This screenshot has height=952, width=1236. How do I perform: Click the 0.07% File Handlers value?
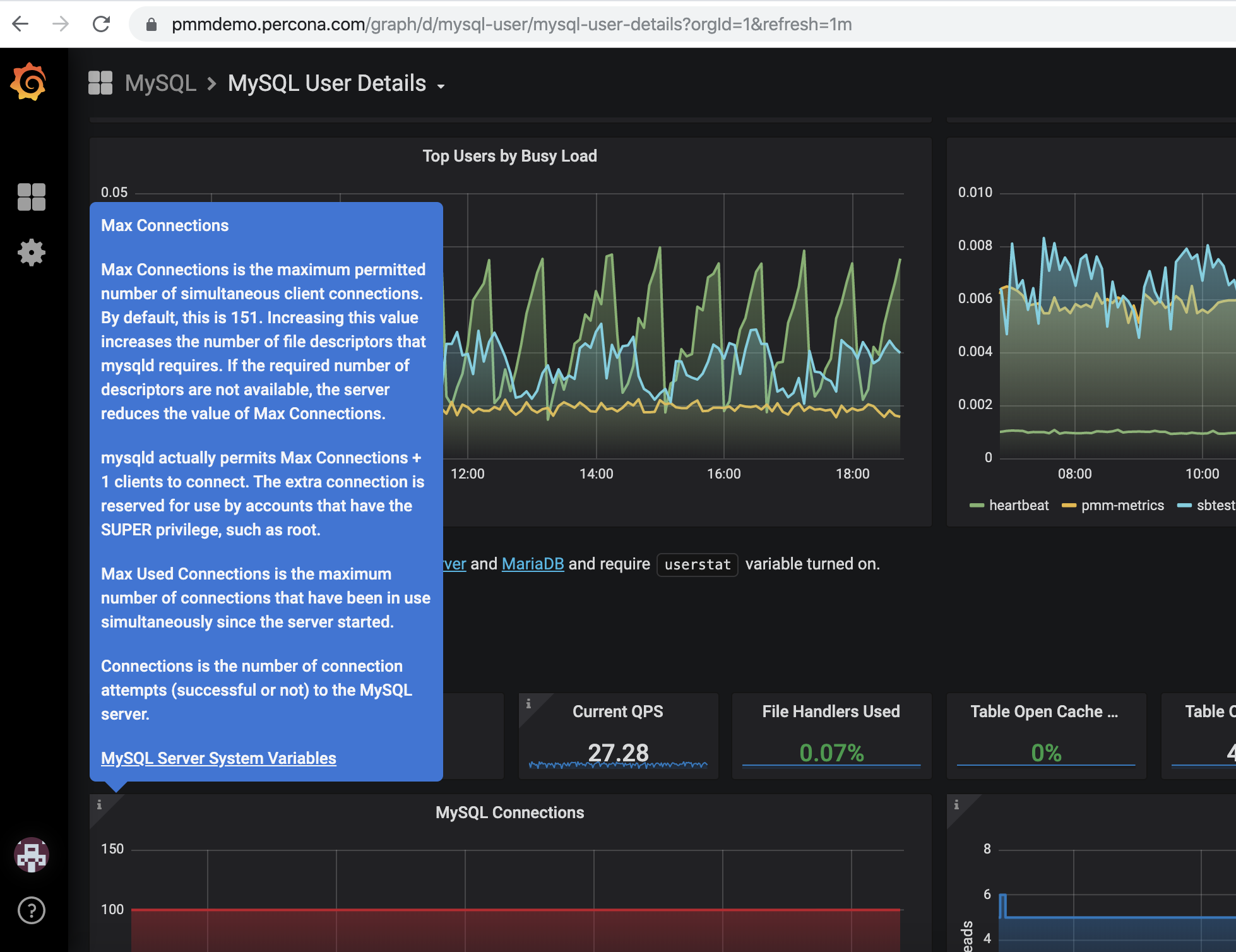click(x=831, y=753)
